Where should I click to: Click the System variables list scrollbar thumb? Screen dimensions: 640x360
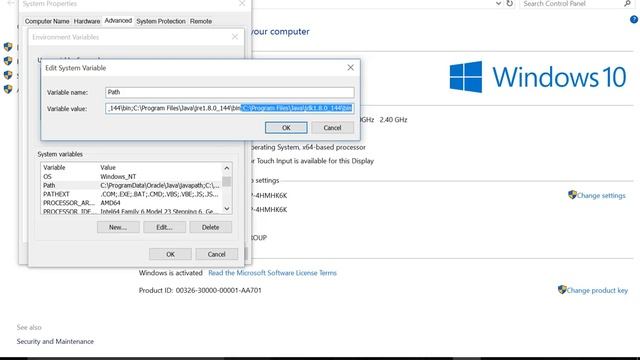227,181
